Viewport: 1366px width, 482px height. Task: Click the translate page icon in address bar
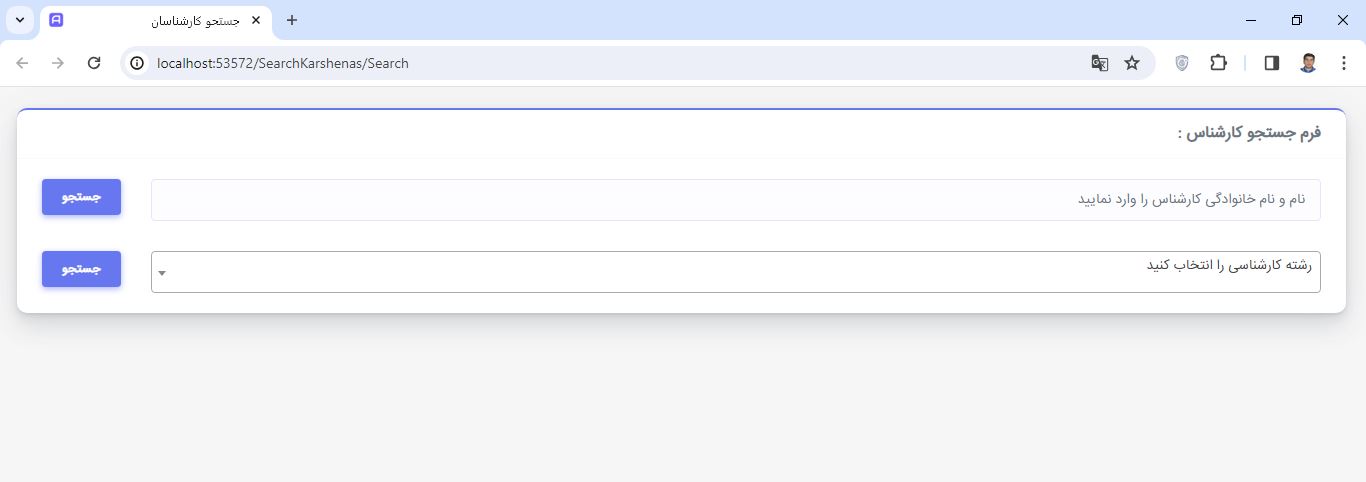click(x=1099, y=63)
